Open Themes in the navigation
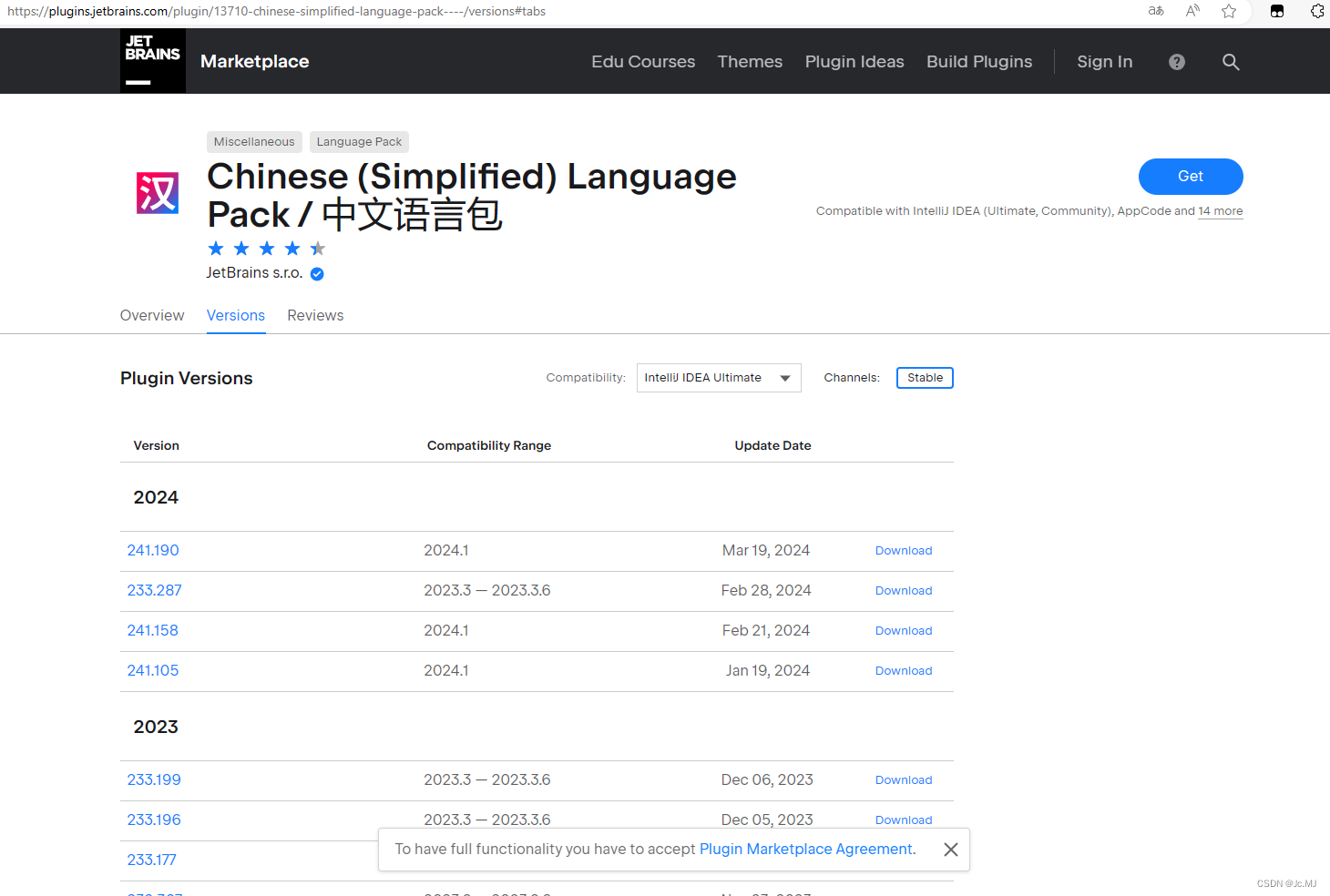The height and width of the screenshot is (896, 1330). coord(750,62)
